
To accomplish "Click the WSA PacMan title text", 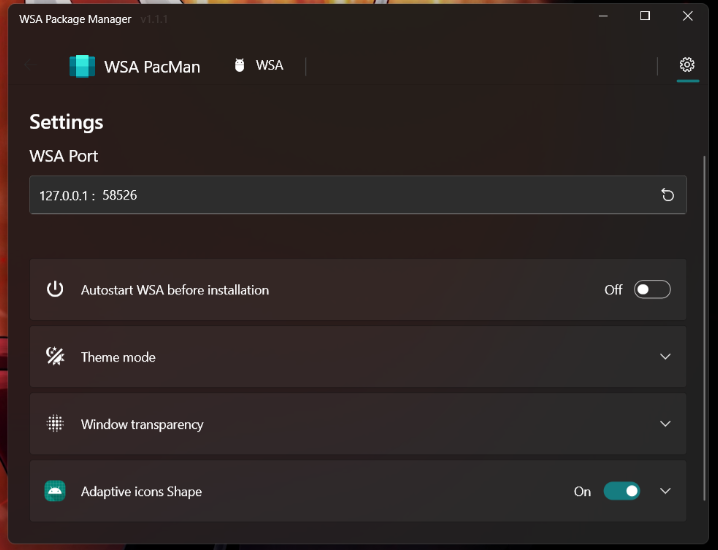I will (x=152, y=67).
